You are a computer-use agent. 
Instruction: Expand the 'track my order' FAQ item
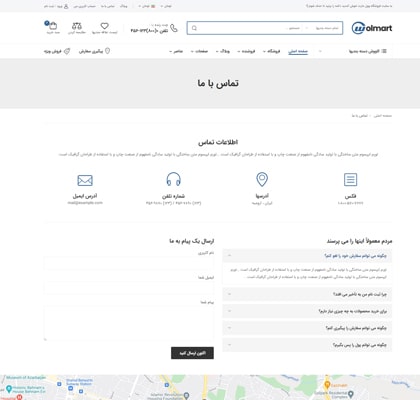click(307, 328)
